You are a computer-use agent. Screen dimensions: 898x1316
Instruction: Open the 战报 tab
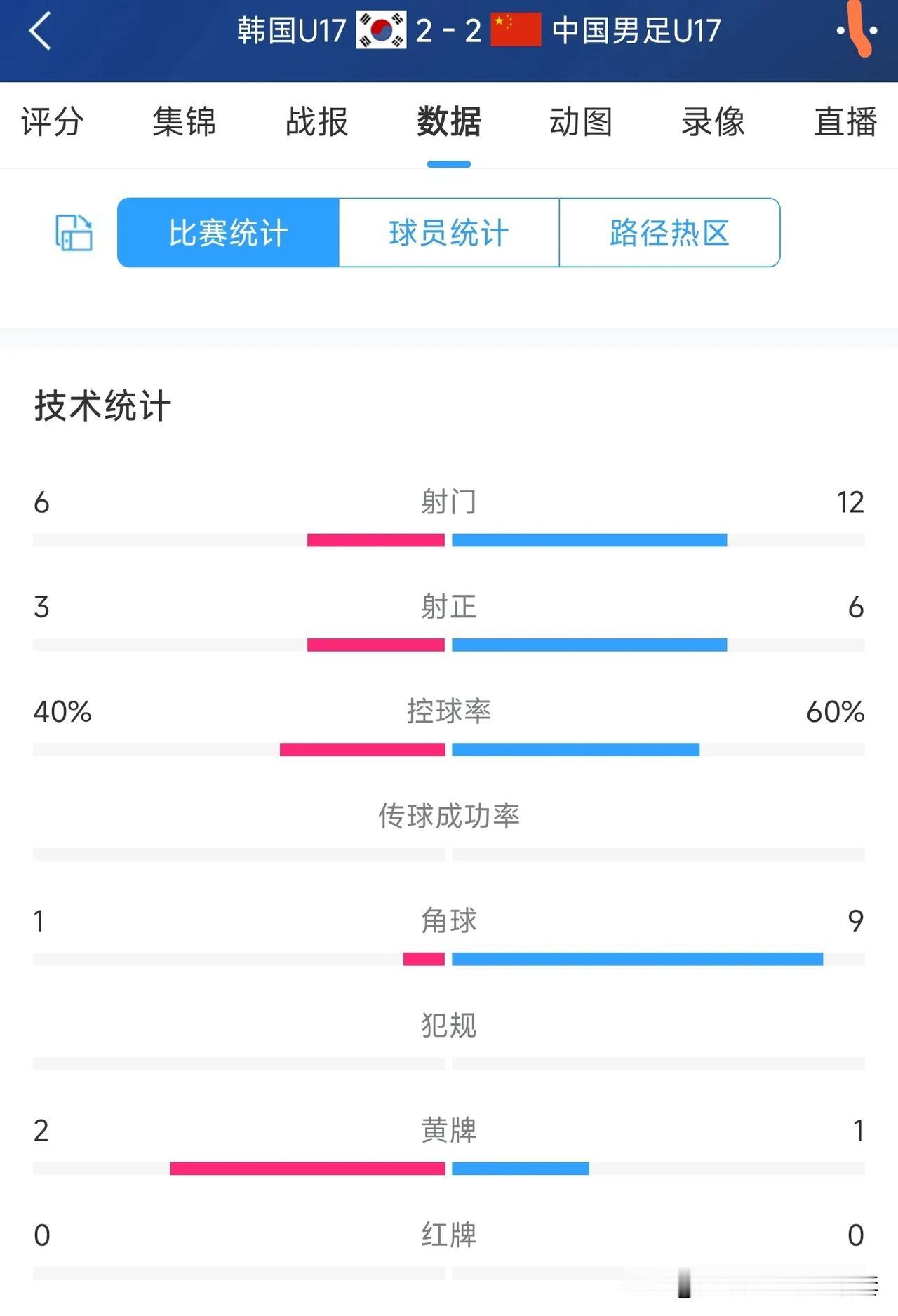coord(316,122)
